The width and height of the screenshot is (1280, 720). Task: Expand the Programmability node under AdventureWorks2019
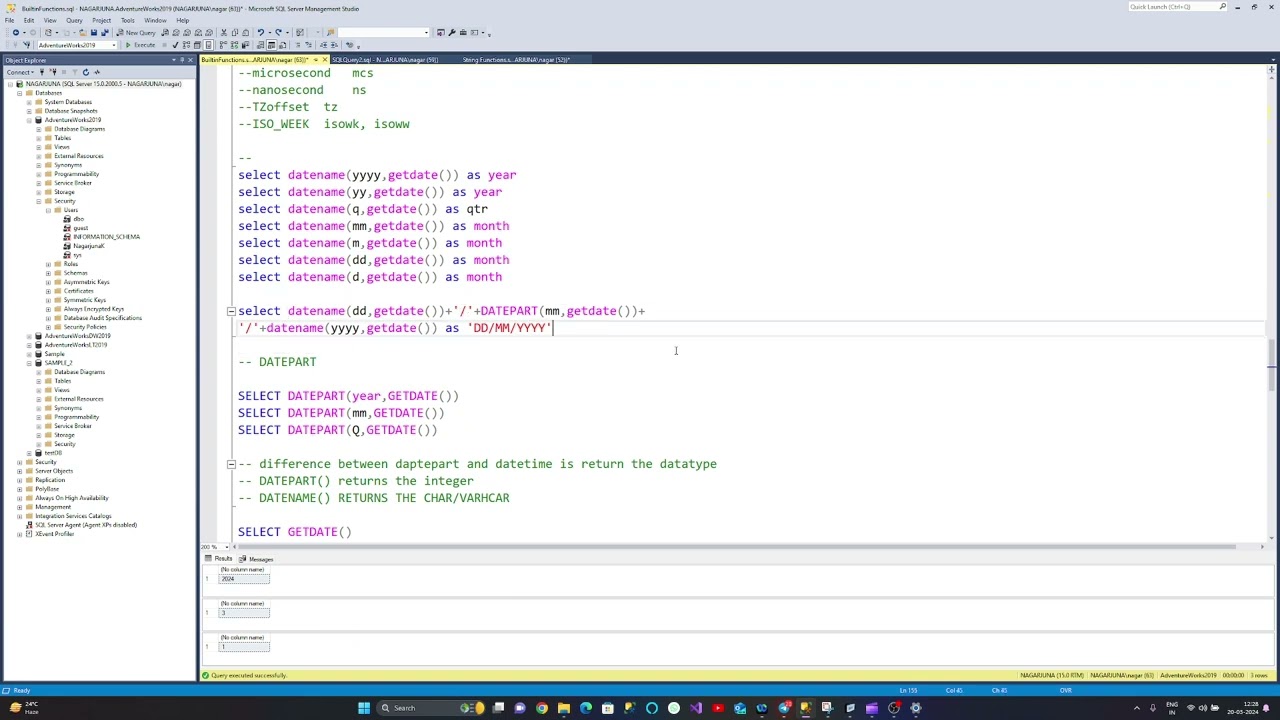pyautogui.click(x=39, y=174)
